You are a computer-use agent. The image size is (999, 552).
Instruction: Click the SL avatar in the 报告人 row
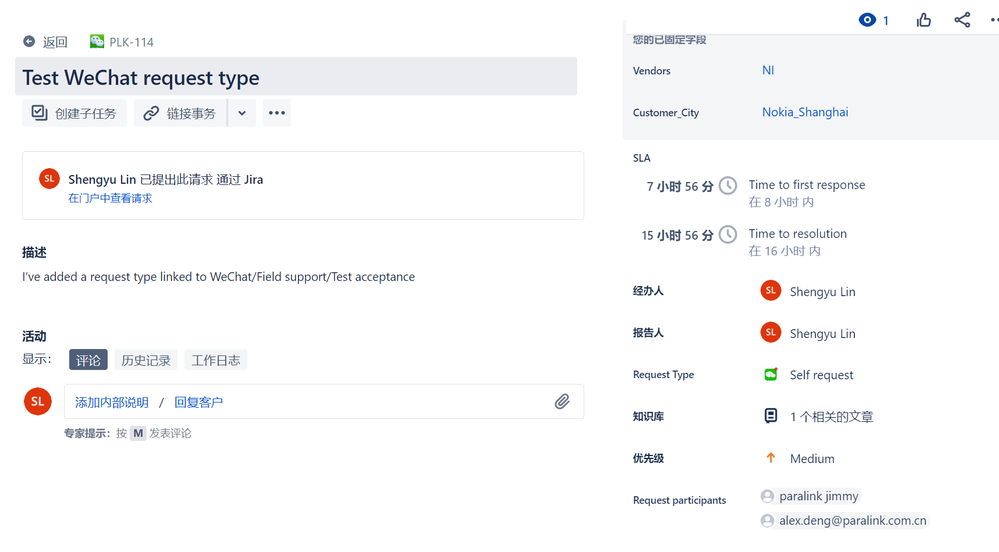pos(771,333)
